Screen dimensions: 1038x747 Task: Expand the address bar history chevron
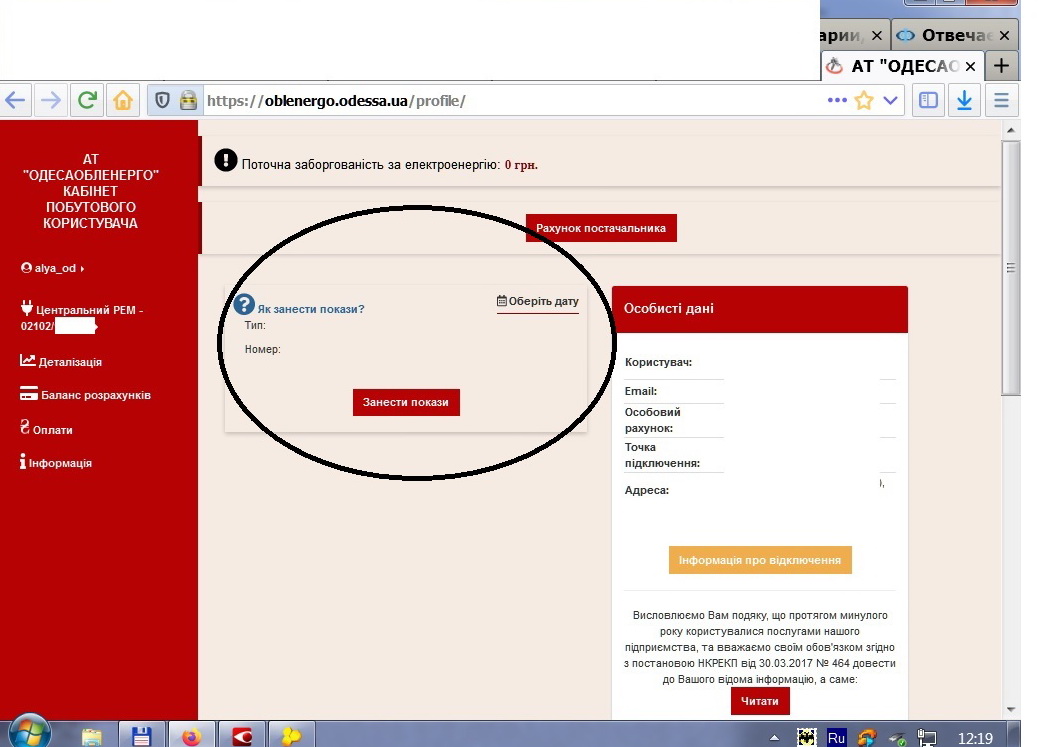(x=890, y=101)
